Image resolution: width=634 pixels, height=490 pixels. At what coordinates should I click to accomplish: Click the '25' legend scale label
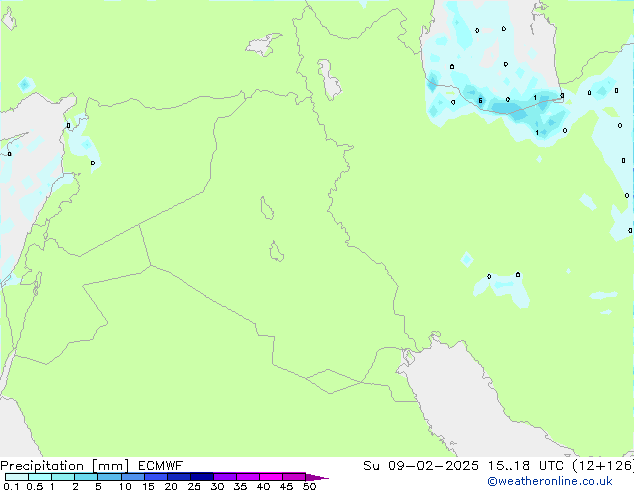(x=194, y=486)
